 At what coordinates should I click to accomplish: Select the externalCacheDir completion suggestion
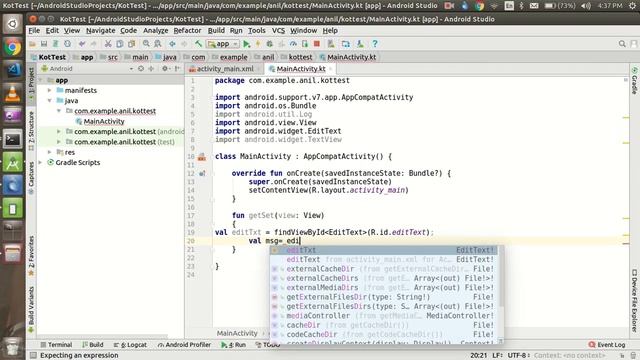click(384, 269)
